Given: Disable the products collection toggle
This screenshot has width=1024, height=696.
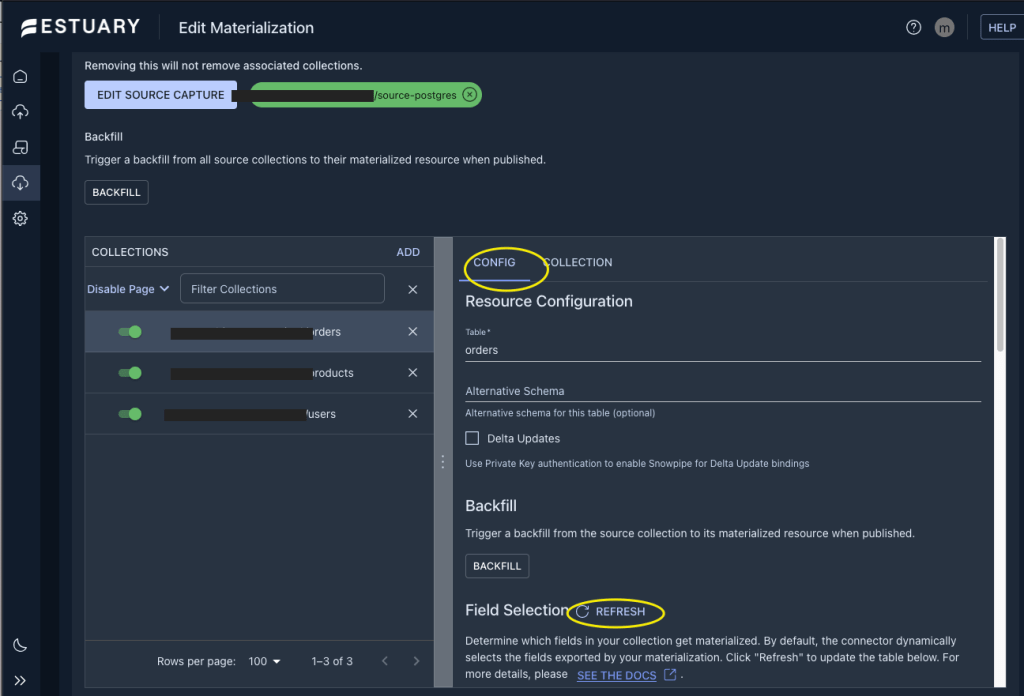Looking at the screenshot, I should pyautogui.click(x=130, y=373).
